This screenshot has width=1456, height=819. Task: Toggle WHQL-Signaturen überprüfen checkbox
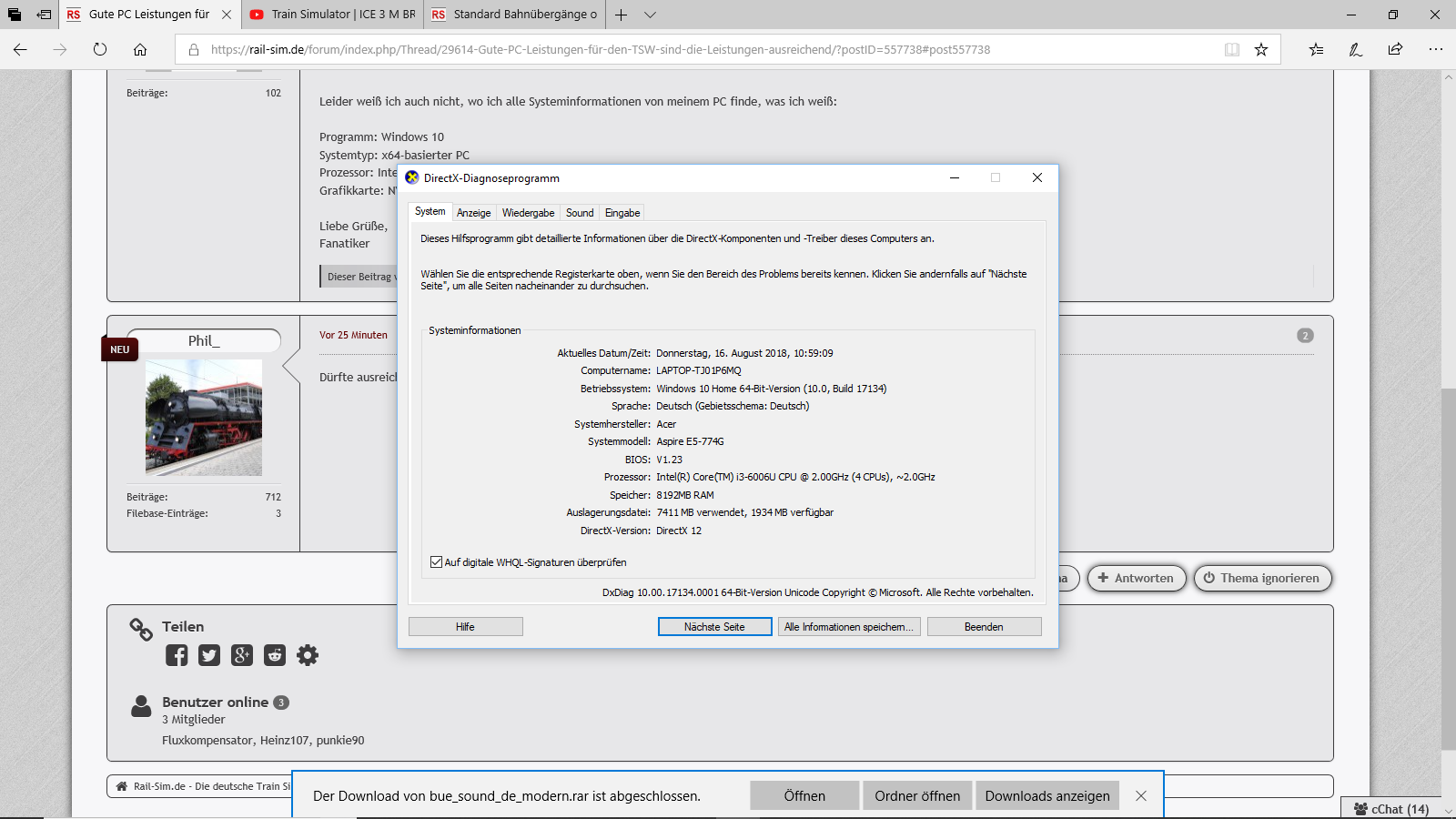pyautogui.click(x=437, y=562)
